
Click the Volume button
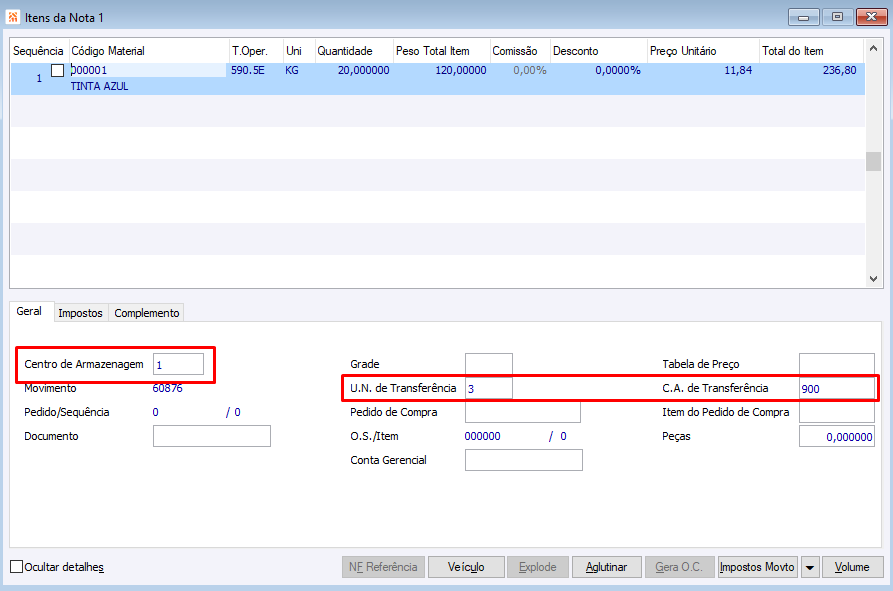tap(852, 567)
